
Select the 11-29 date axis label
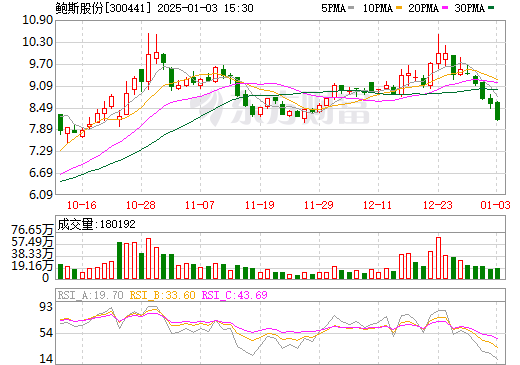click(319, 205)
